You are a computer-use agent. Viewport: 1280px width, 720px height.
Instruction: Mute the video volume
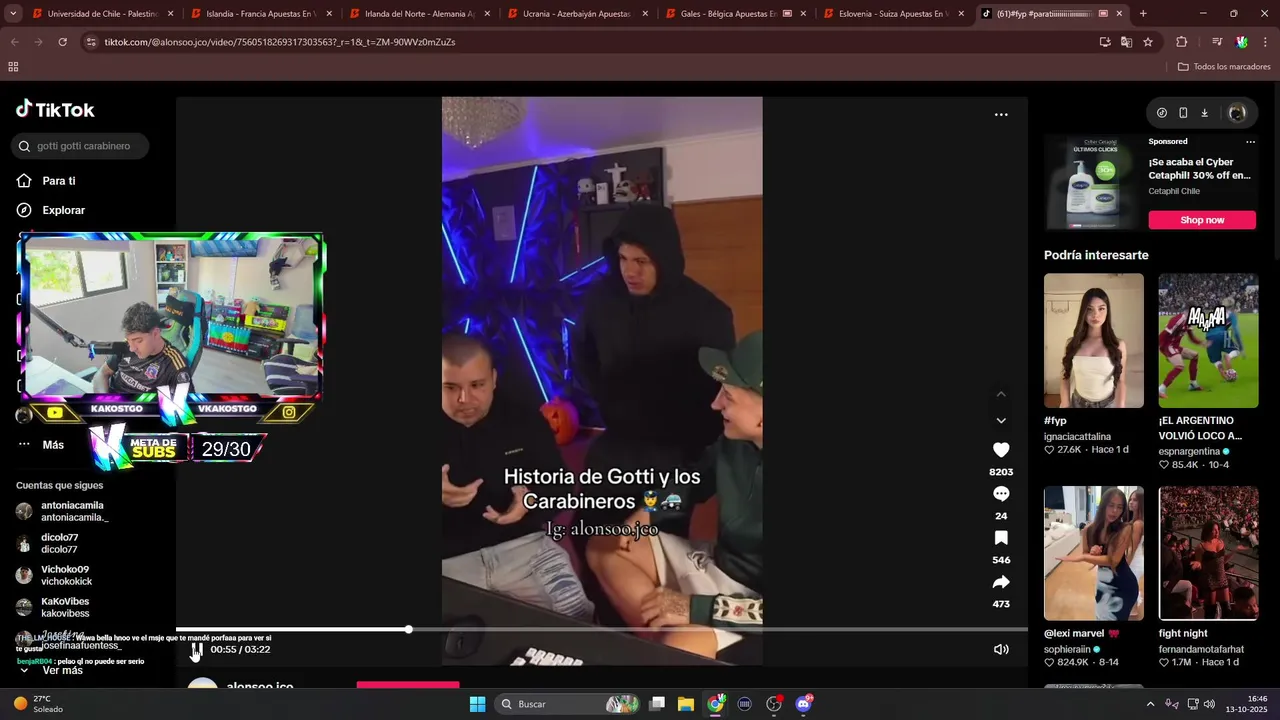click(x=1001, y=650)
